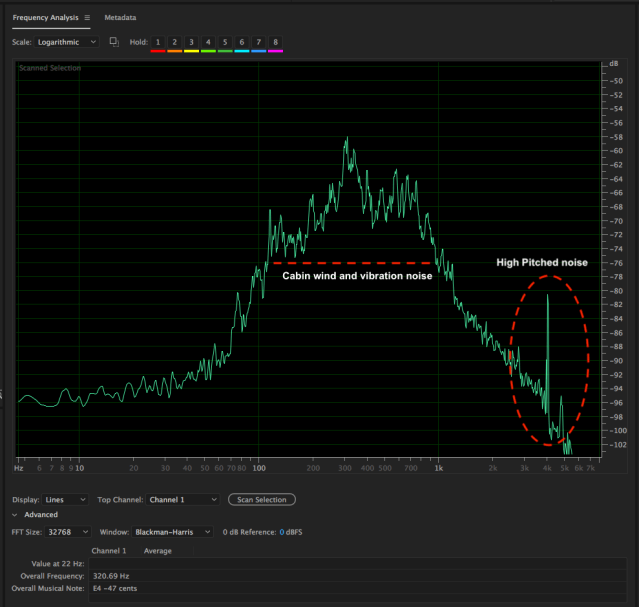Enable Hold 8 magenta button
The height and width of the screenshot is (607, 639).
coord(276,43)
